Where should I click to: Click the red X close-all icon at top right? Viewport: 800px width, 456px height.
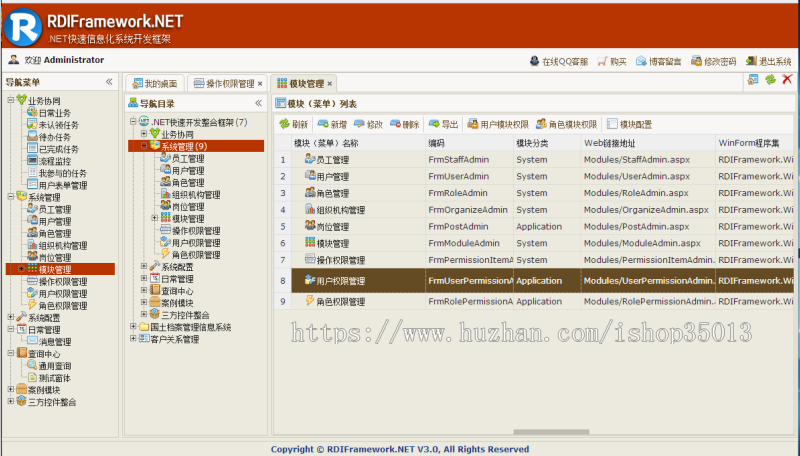click(x=787, y=79)
